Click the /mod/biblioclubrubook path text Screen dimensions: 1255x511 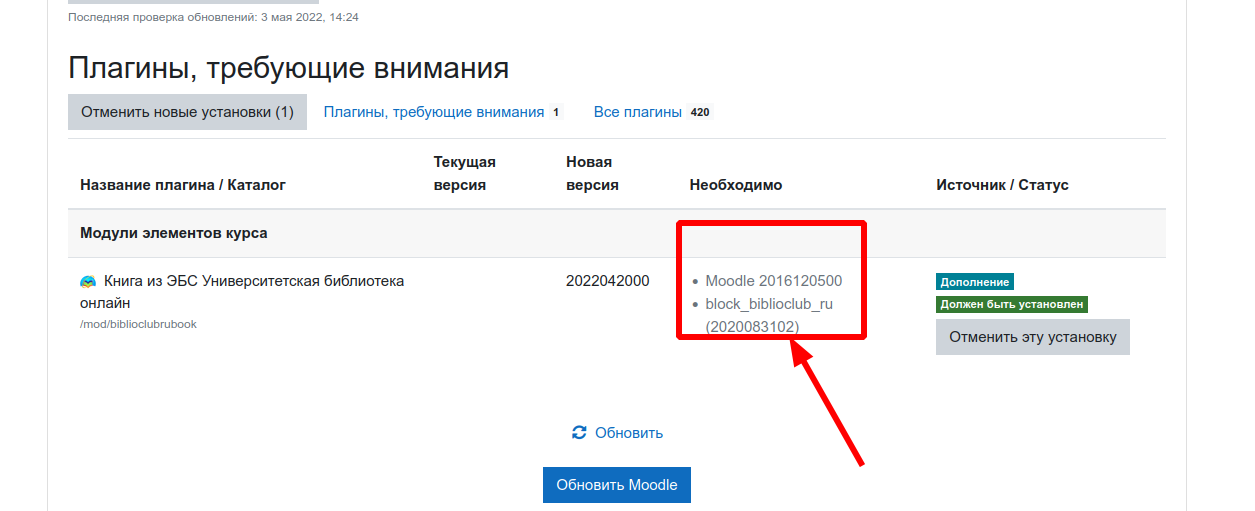point(138,324)
